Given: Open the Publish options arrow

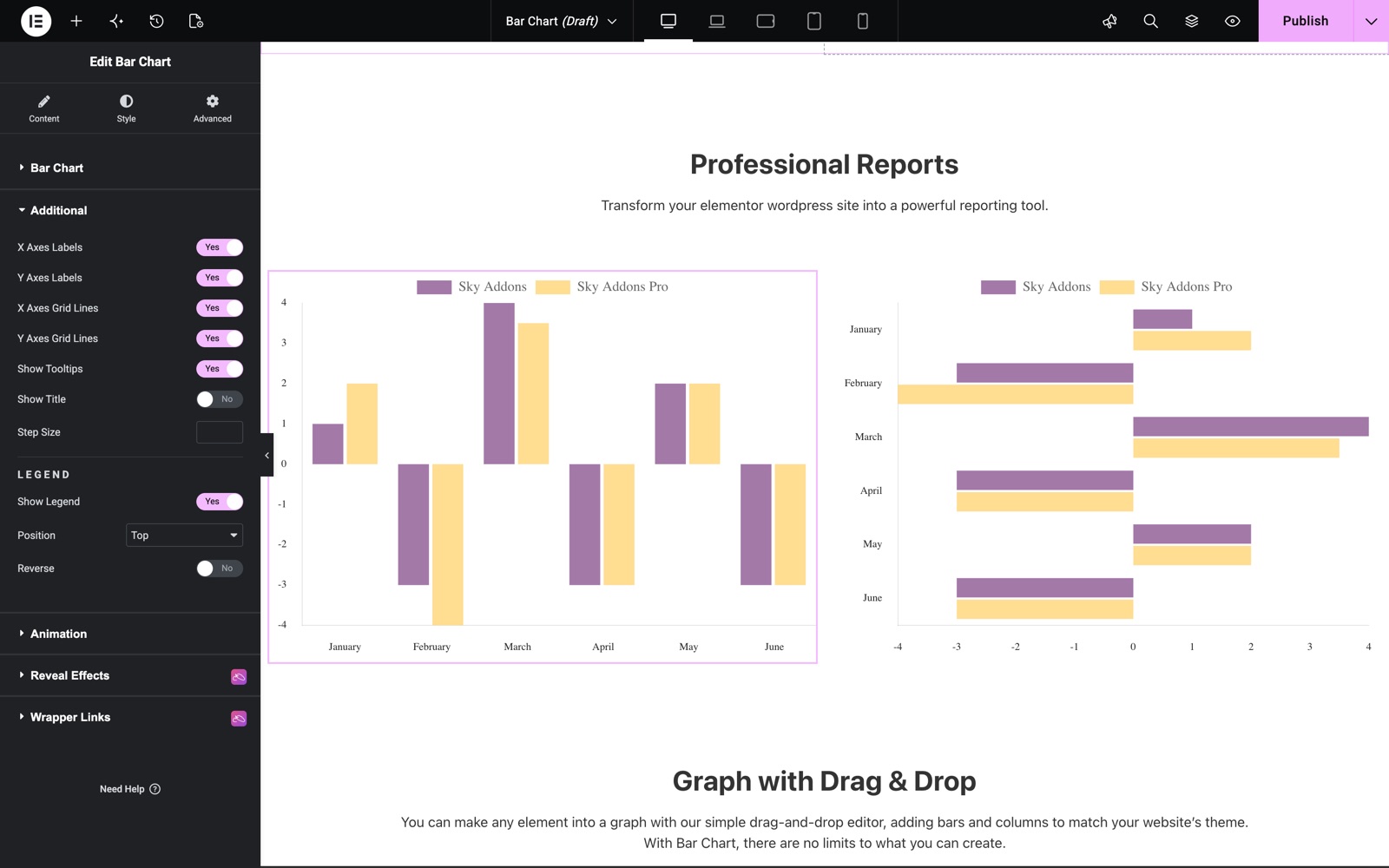Looking at the screenshot, I should tap(1371, 21).
